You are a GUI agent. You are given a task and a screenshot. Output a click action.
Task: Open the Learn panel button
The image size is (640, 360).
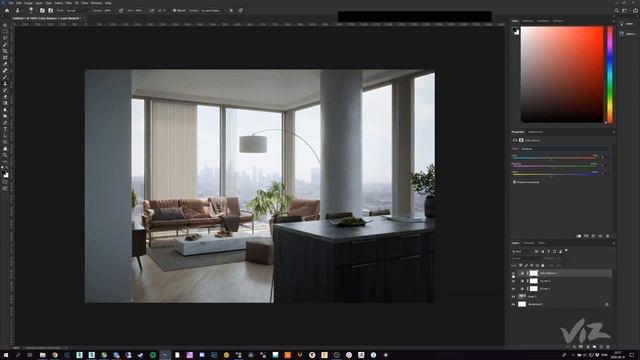(627, 24)
